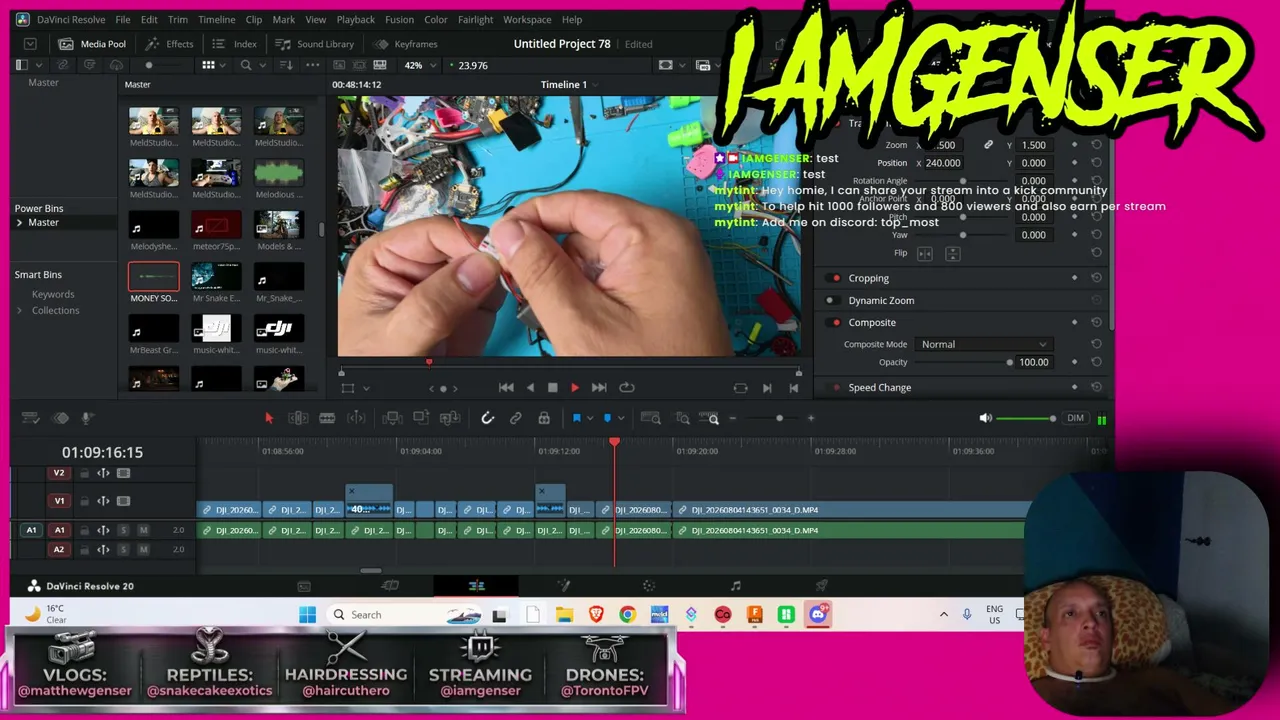Open the File menu
This screenshot has width=1280, height=720.
122,19
